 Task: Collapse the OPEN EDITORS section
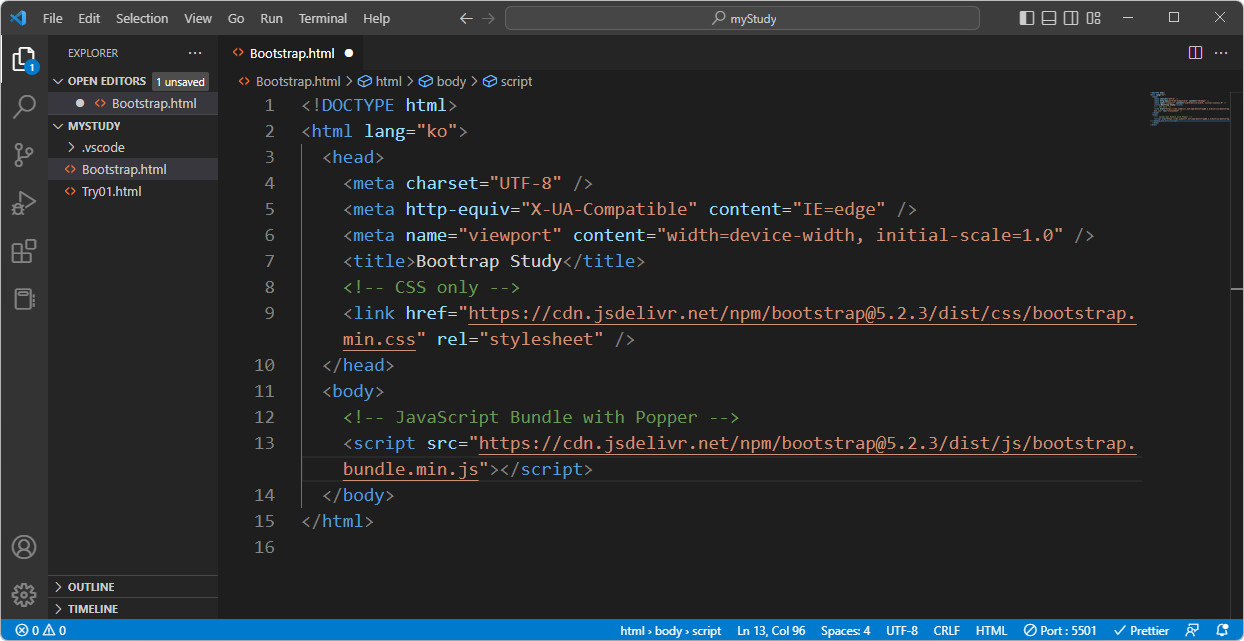pos(106,81)
